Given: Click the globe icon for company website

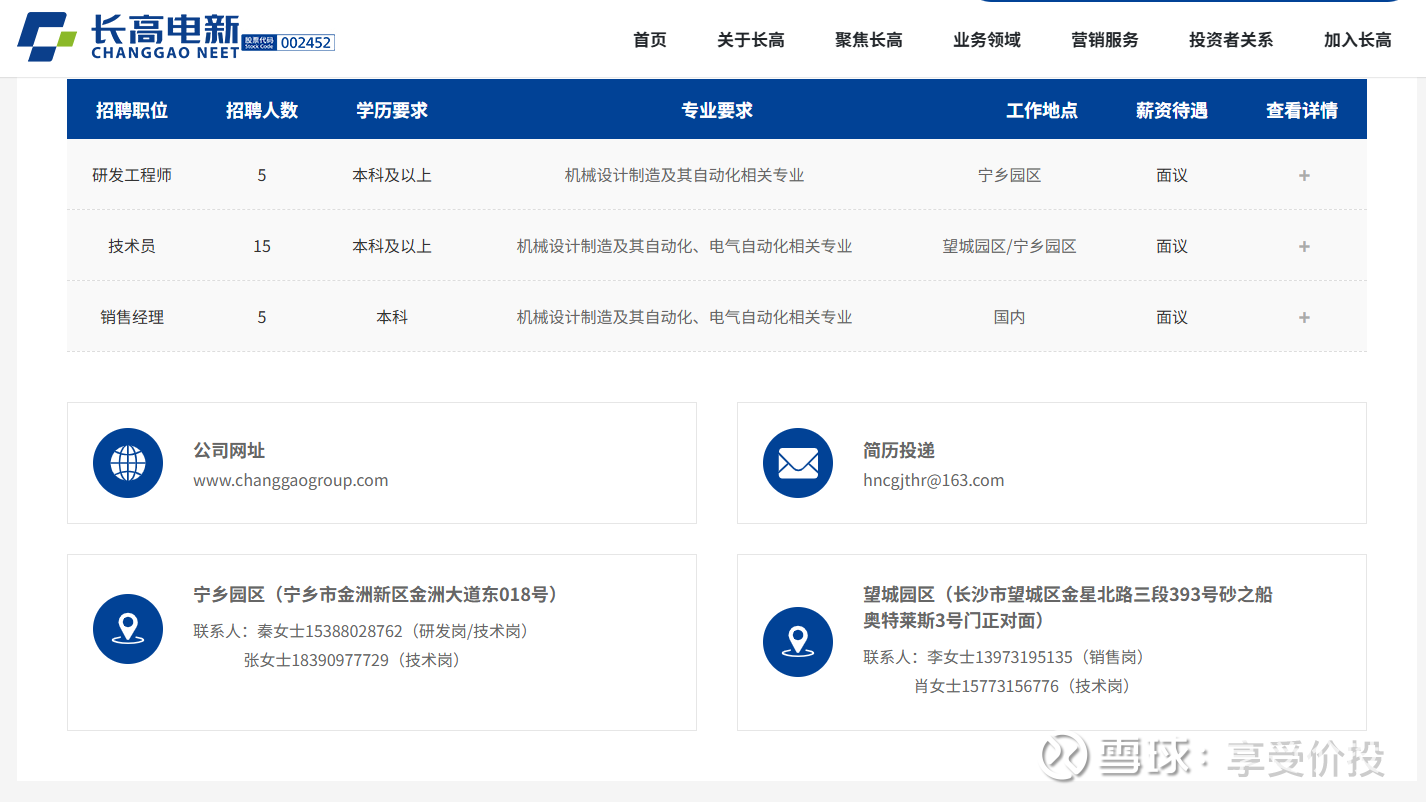Looking at the screenshot, I should pyautogui.click(x=128, y=463).
